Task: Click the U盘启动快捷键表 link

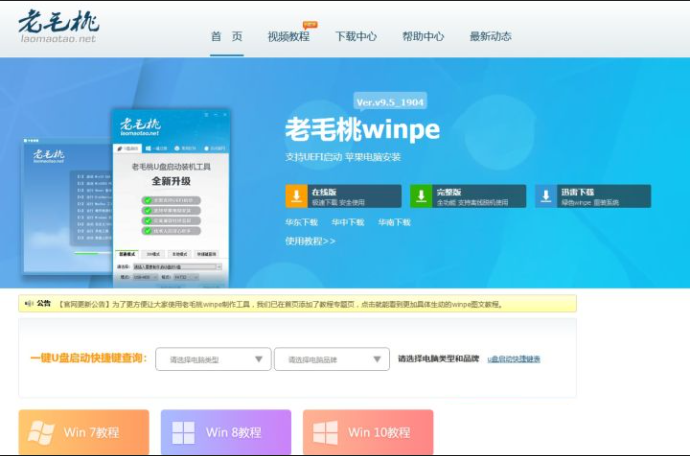Action: pyautogui.click(x=514, y=359)
